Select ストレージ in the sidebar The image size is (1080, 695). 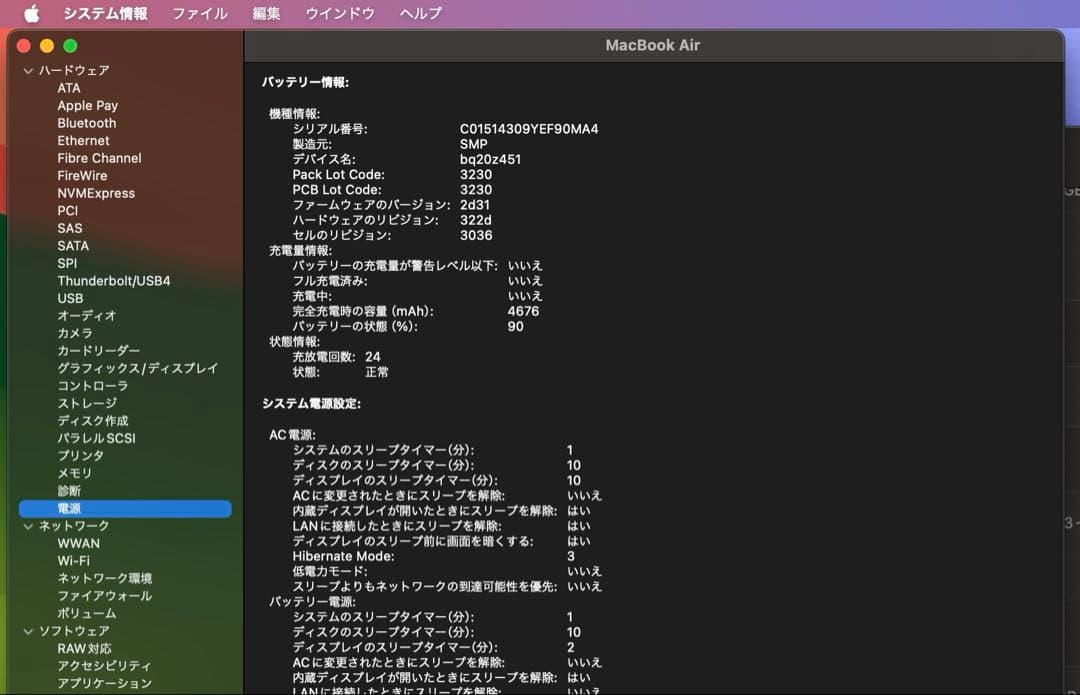click(87, 403)
